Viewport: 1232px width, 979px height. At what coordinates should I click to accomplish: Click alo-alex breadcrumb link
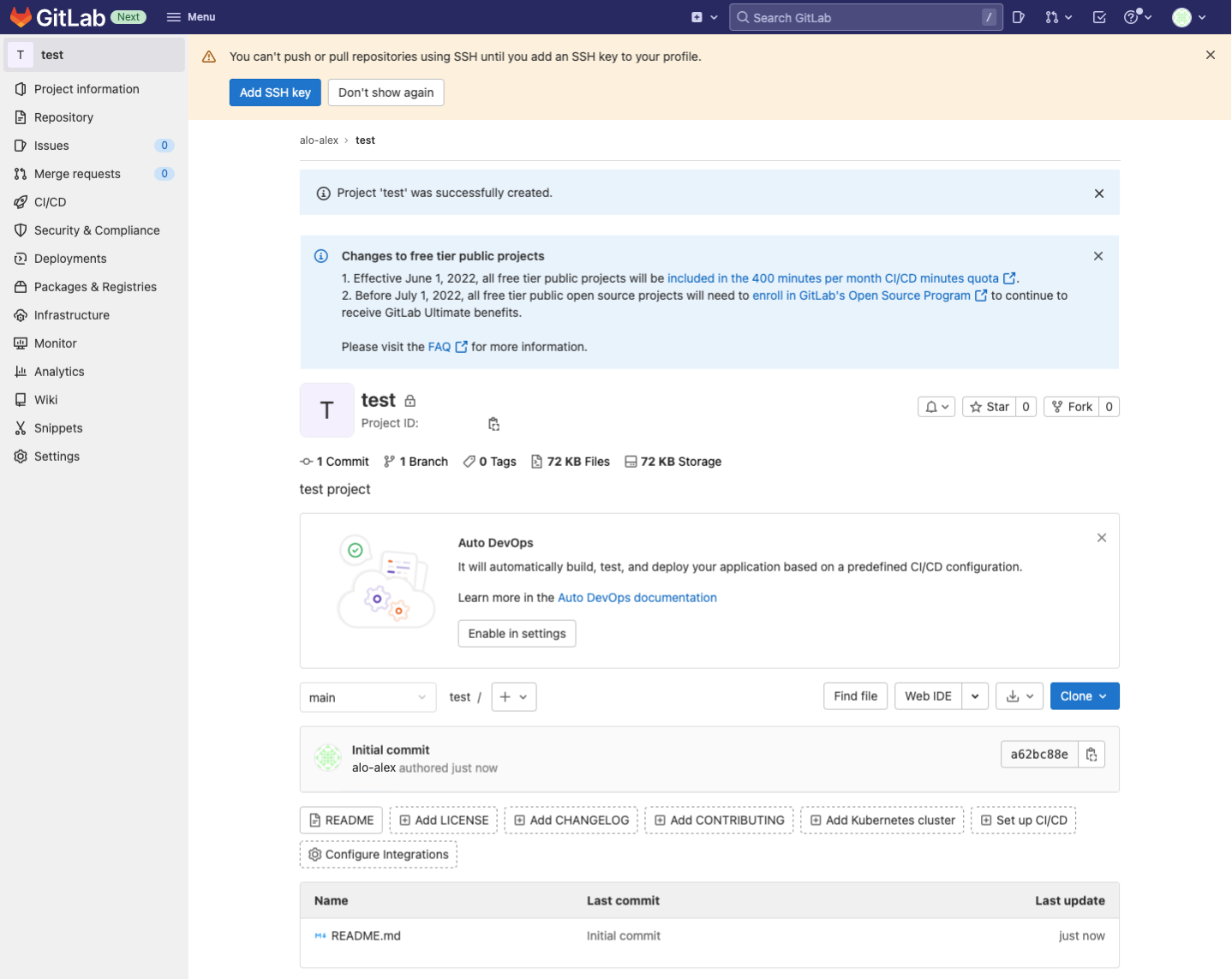click(319, 140)
